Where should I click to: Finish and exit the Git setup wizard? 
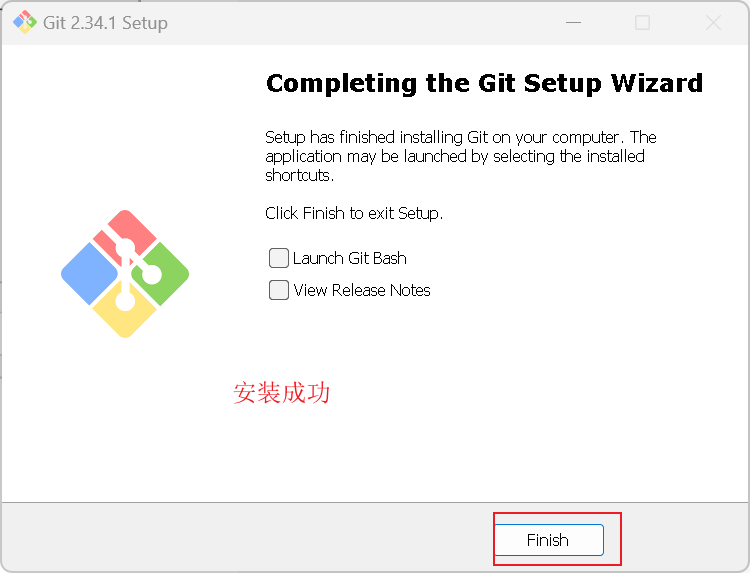(549, 540)
